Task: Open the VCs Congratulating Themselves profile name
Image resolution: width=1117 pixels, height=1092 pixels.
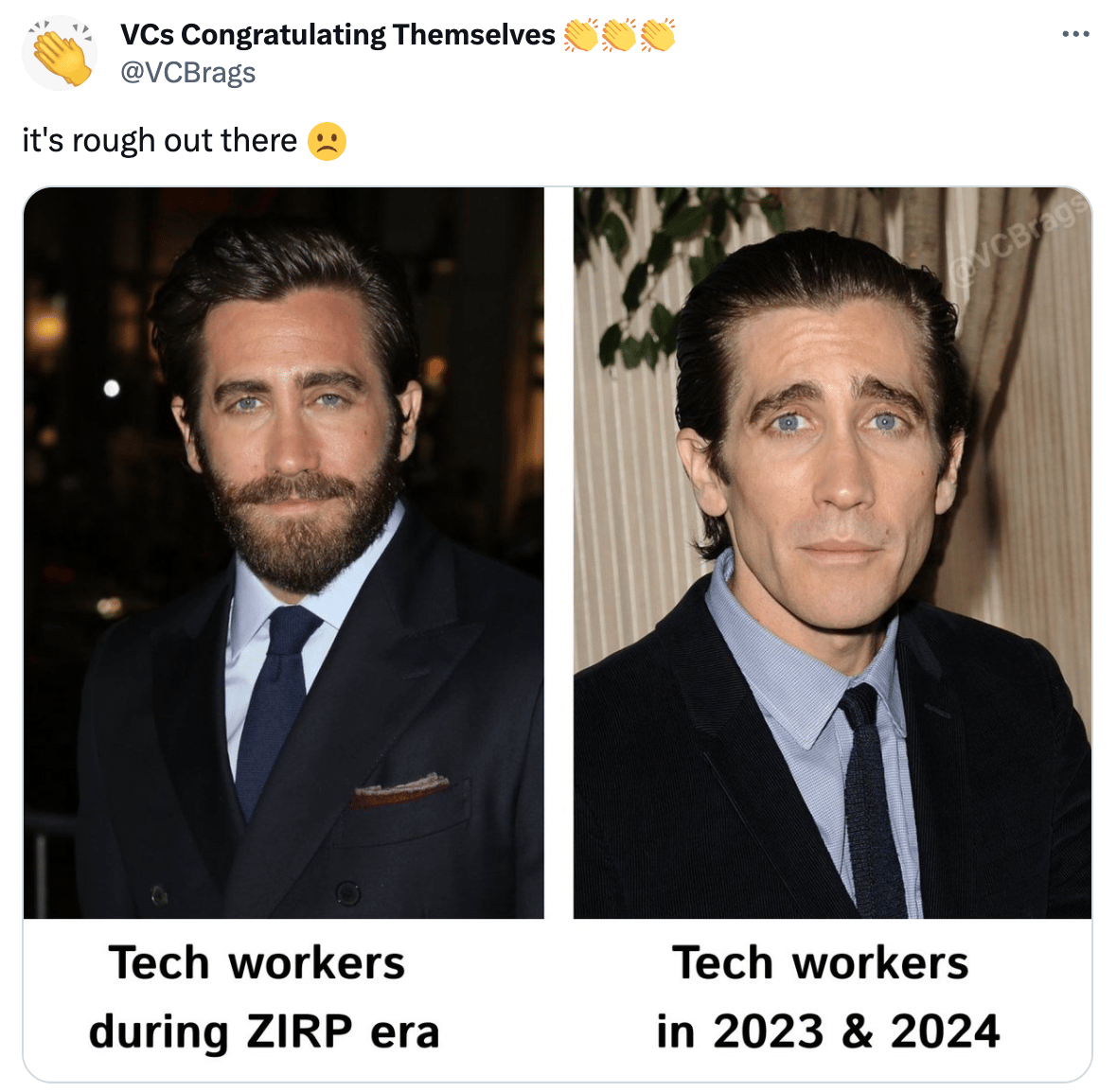Action: click(338, 34)
